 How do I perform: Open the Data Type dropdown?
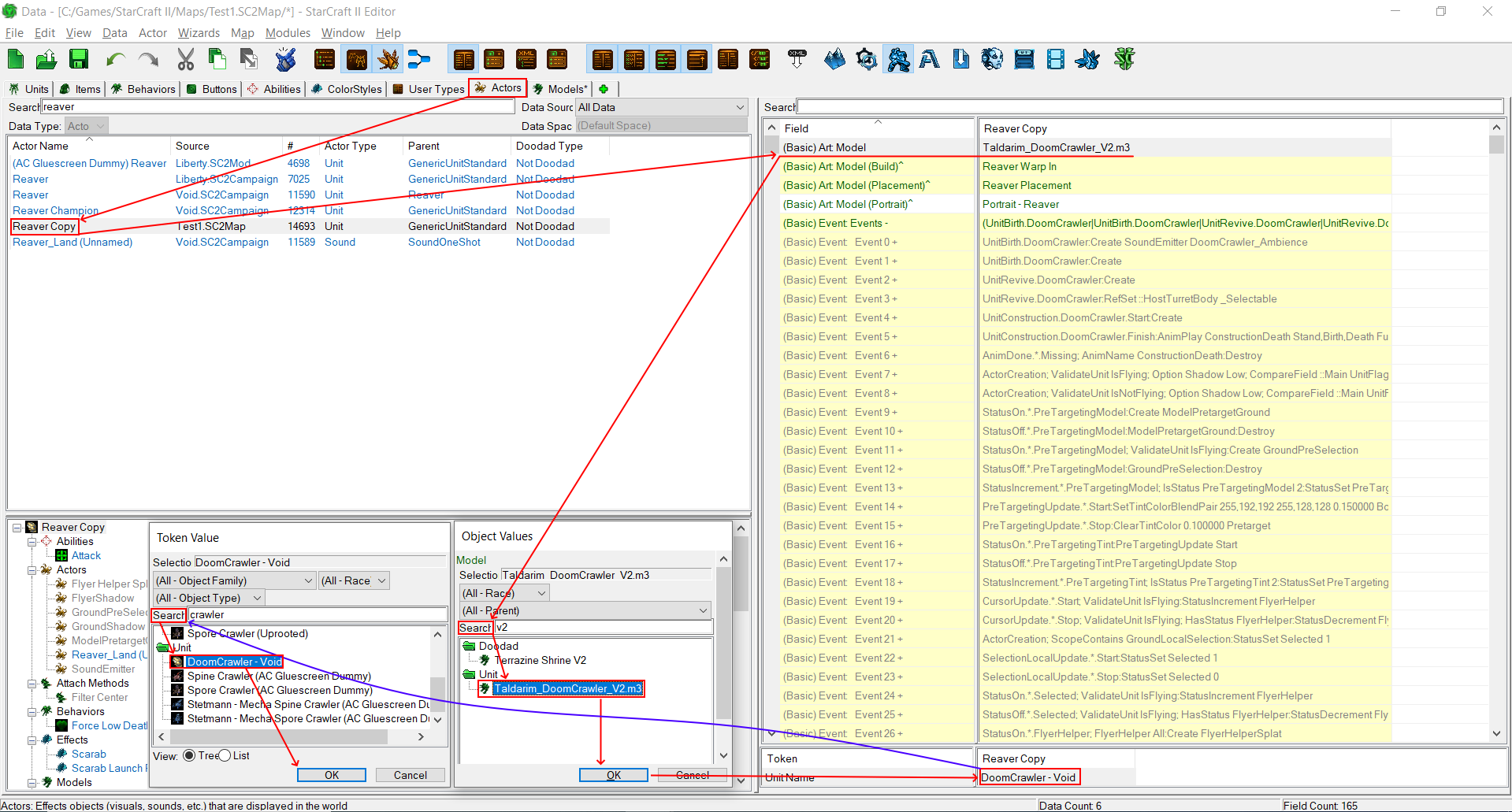[86, 126]
